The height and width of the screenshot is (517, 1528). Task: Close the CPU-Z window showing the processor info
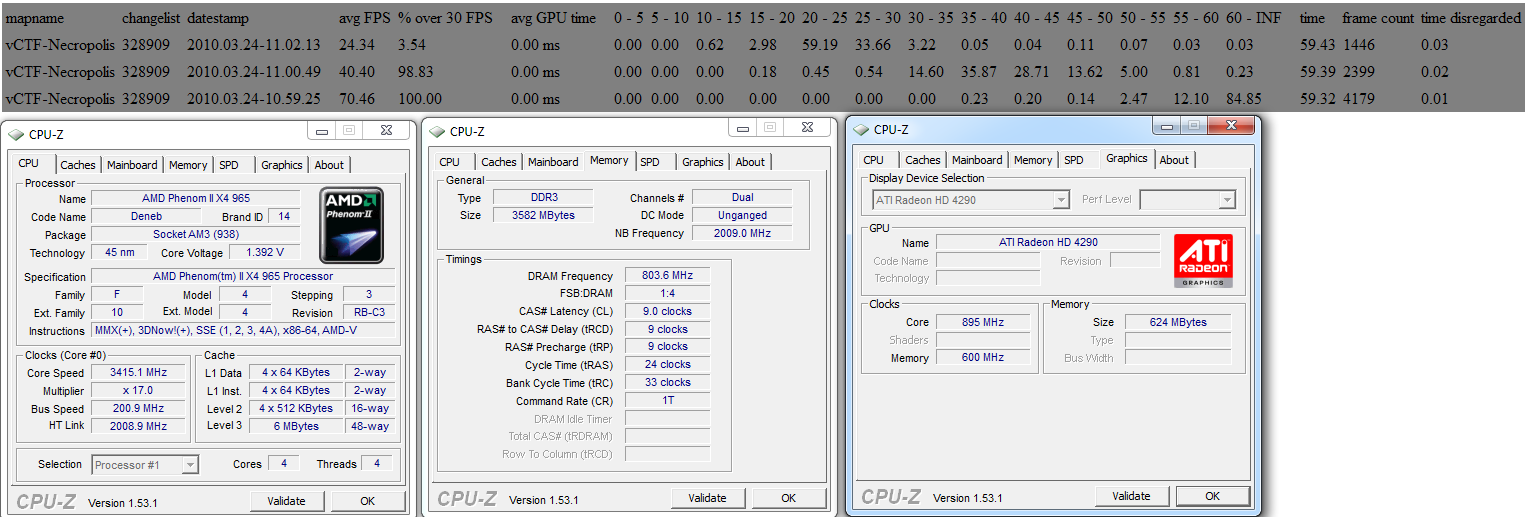coord(385,130)
